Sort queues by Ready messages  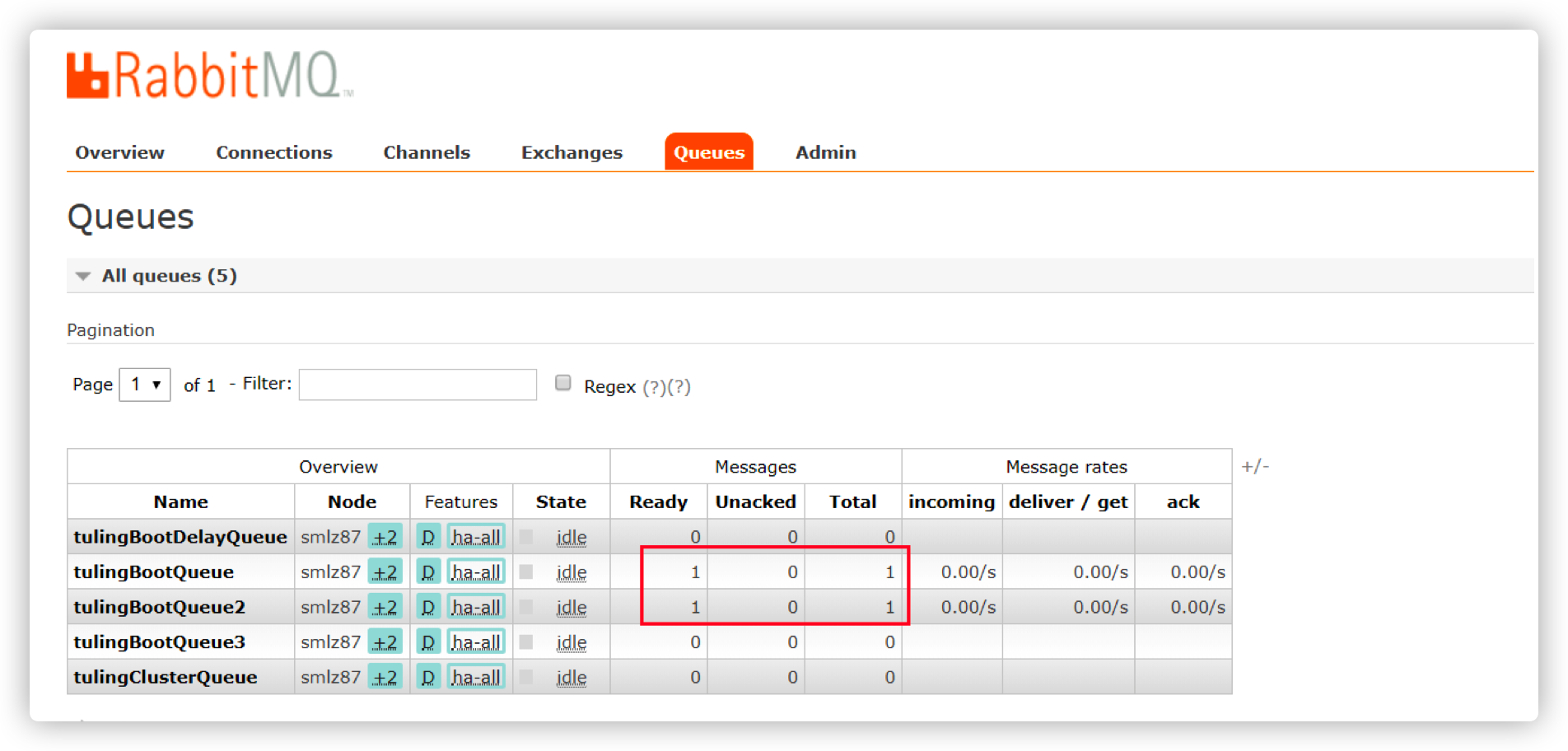coord(659,501)
